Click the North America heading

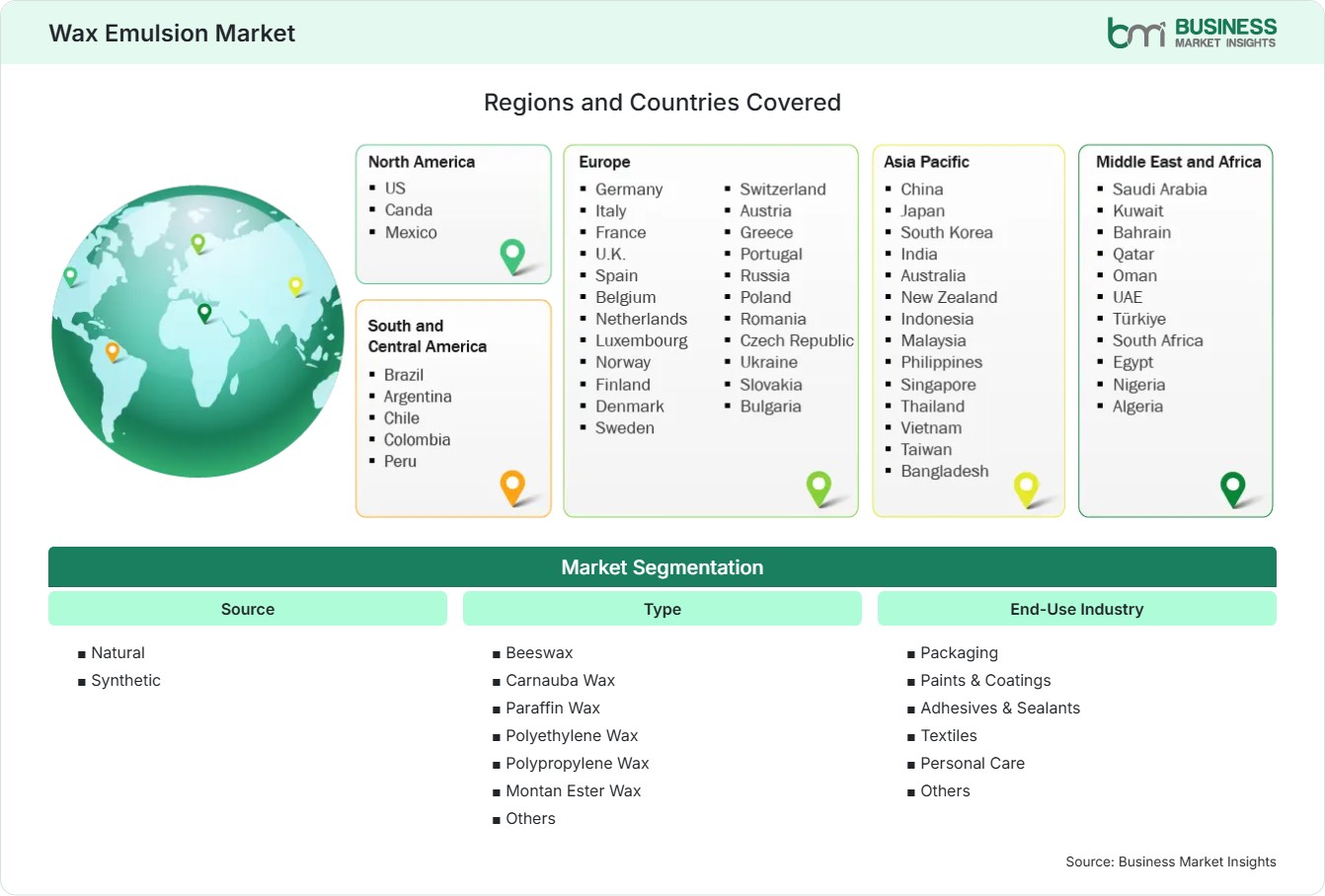(x=422, y=162)
